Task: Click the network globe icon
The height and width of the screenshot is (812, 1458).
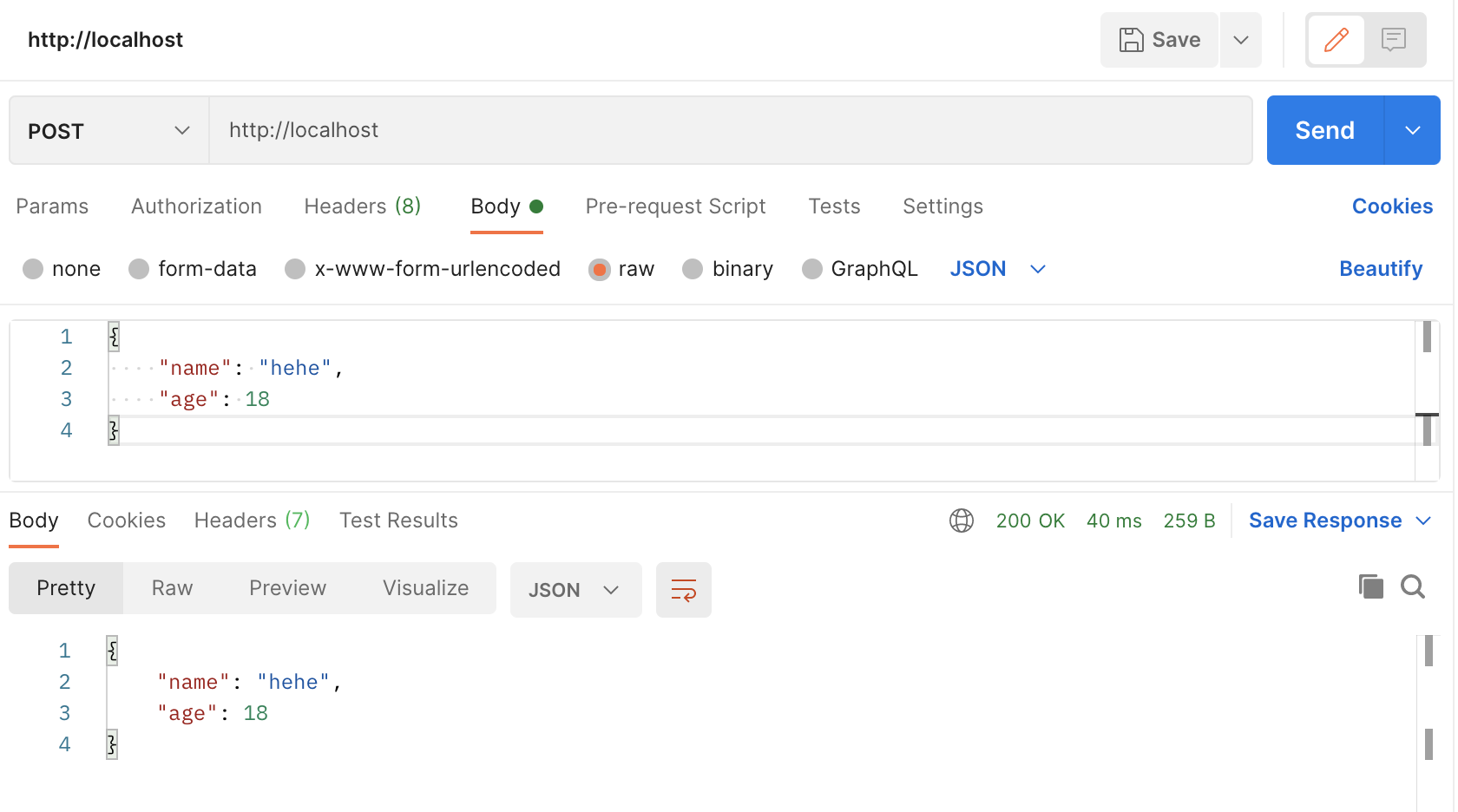Action: pos(962,521)
